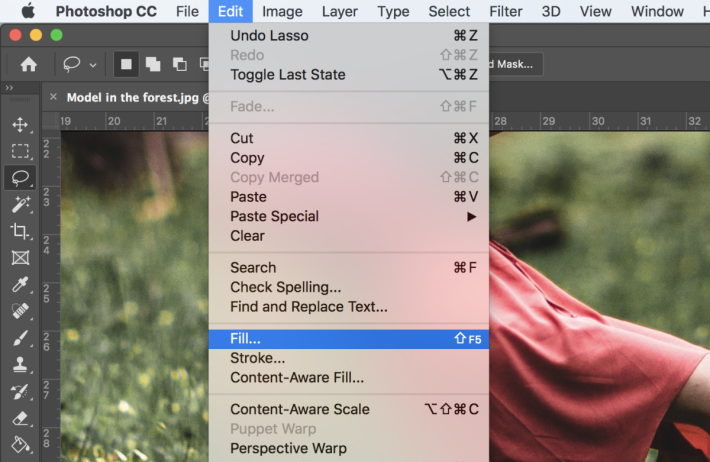The image size is (710, 462).
Task: Open the Apple menu
Action: pos(28,11)
